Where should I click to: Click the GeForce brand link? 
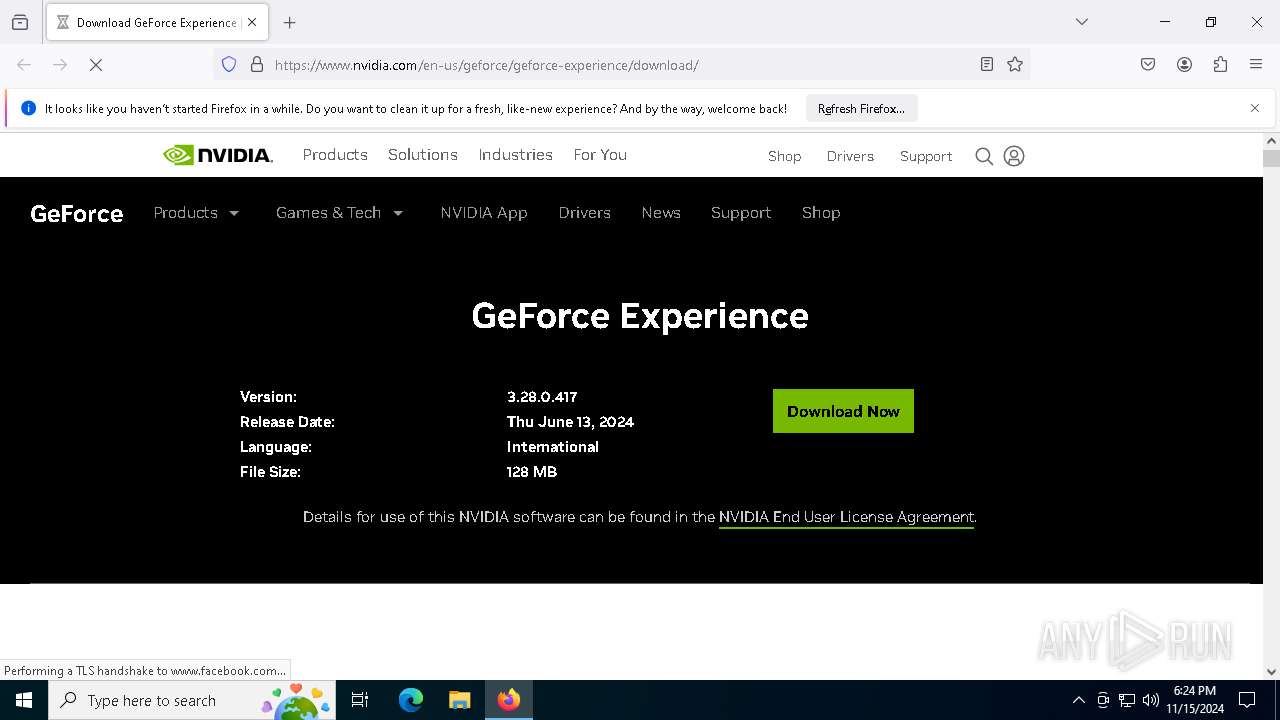(77, 213)
